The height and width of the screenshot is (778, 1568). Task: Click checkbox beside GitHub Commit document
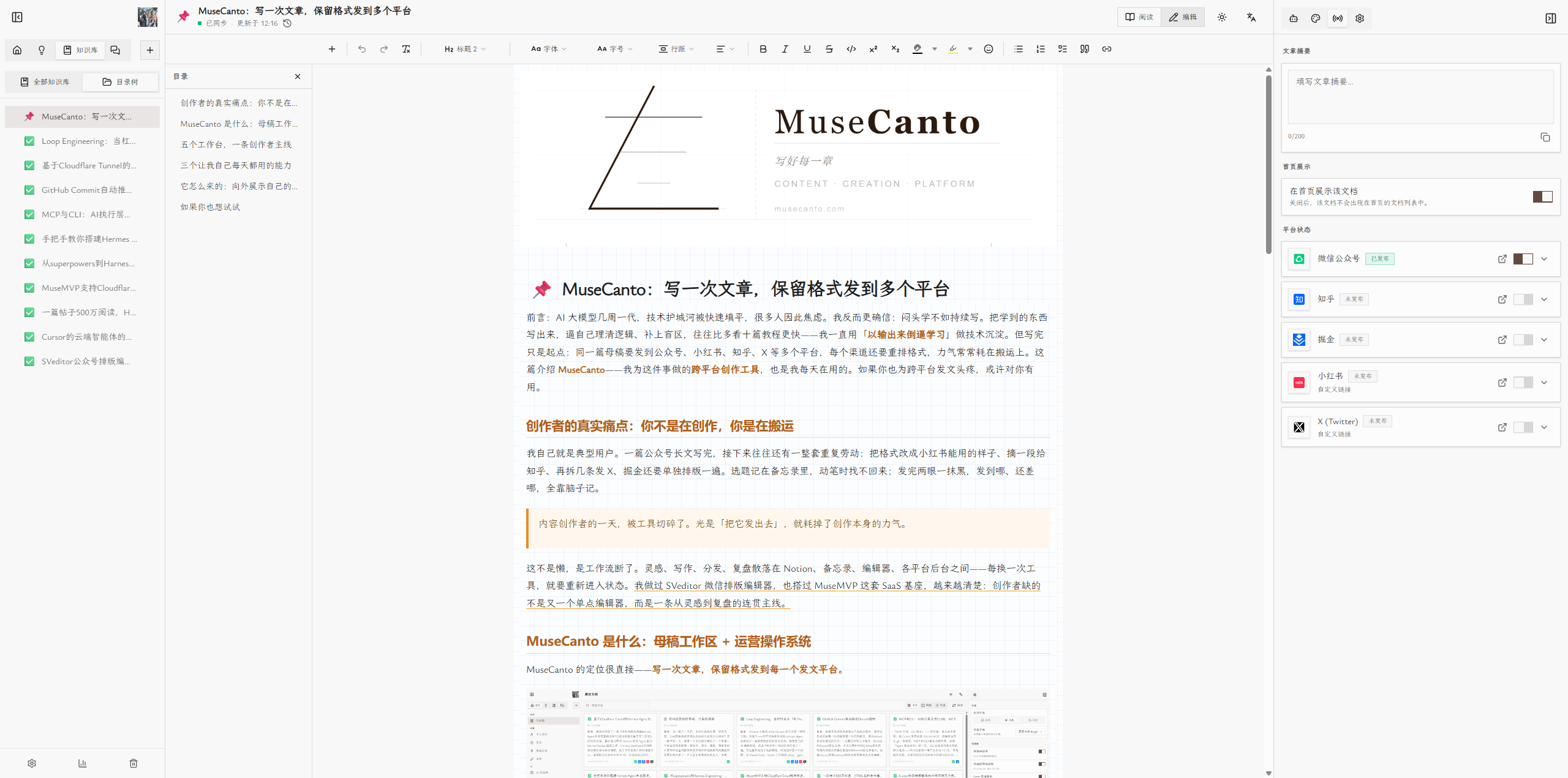[29, 190]
